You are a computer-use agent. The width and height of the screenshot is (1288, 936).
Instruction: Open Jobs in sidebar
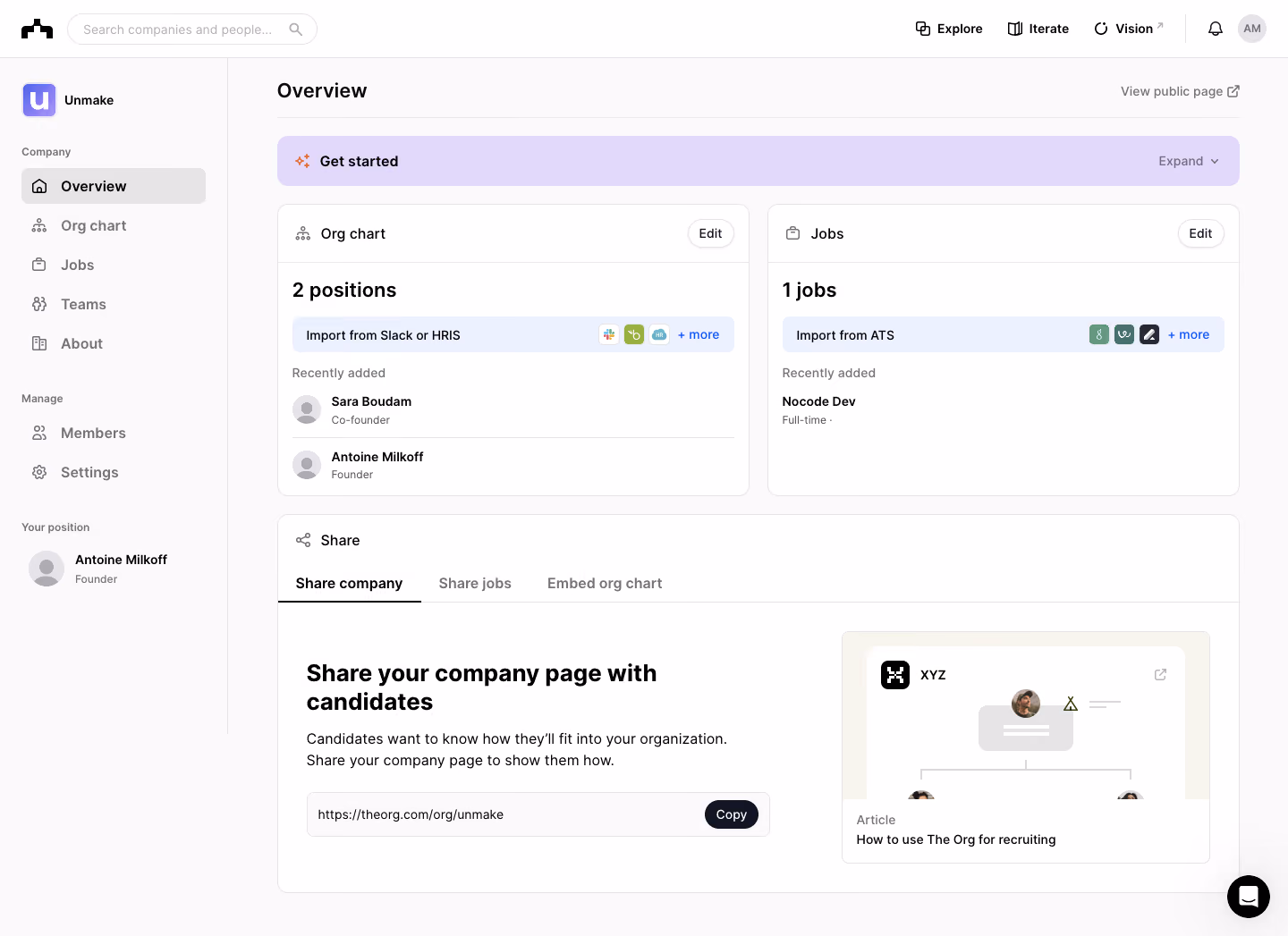114,265
